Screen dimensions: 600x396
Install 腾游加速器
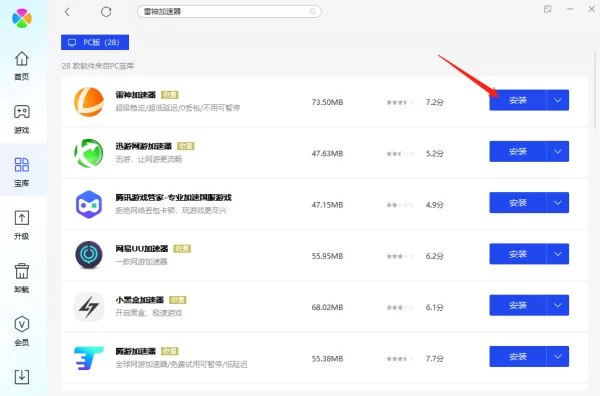coord(518,357)
